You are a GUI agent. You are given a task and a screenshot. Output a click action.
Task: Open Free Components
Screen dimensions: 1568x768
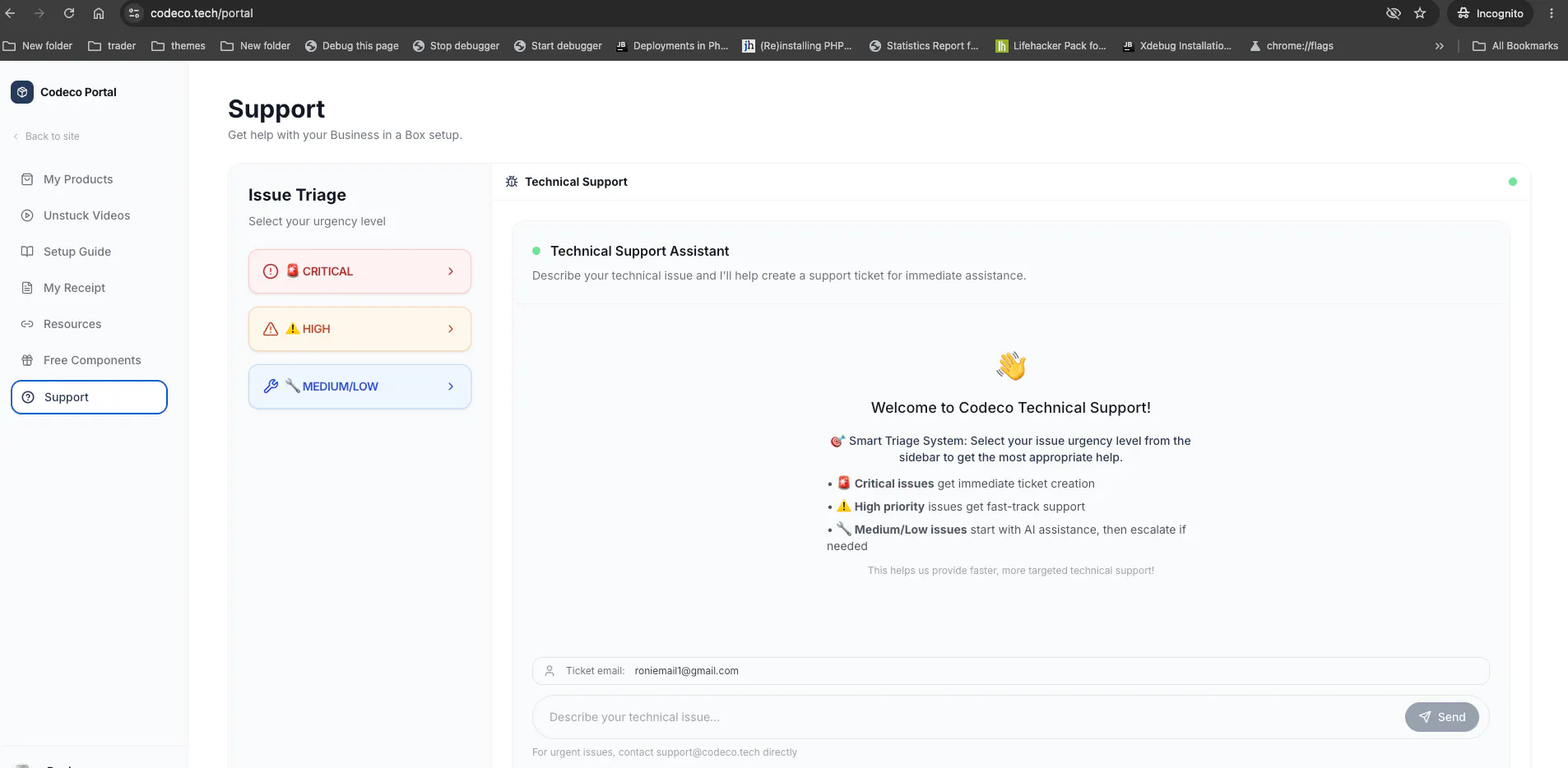(89, 360)
